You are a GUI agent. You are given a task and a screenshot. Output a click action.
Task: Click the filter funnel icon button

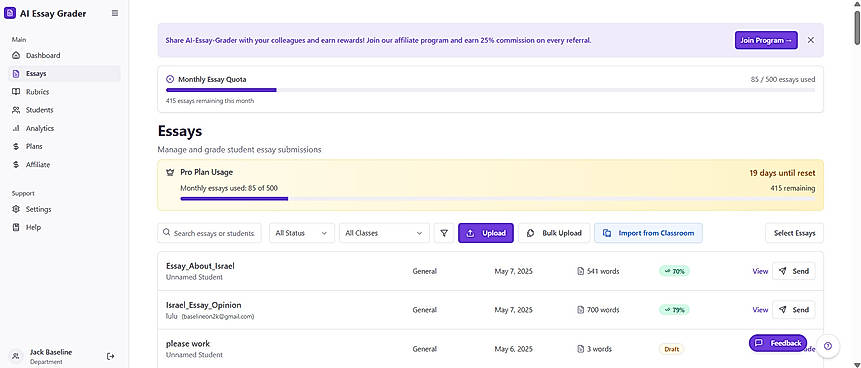pyautogui.click(x=444, y=233)
